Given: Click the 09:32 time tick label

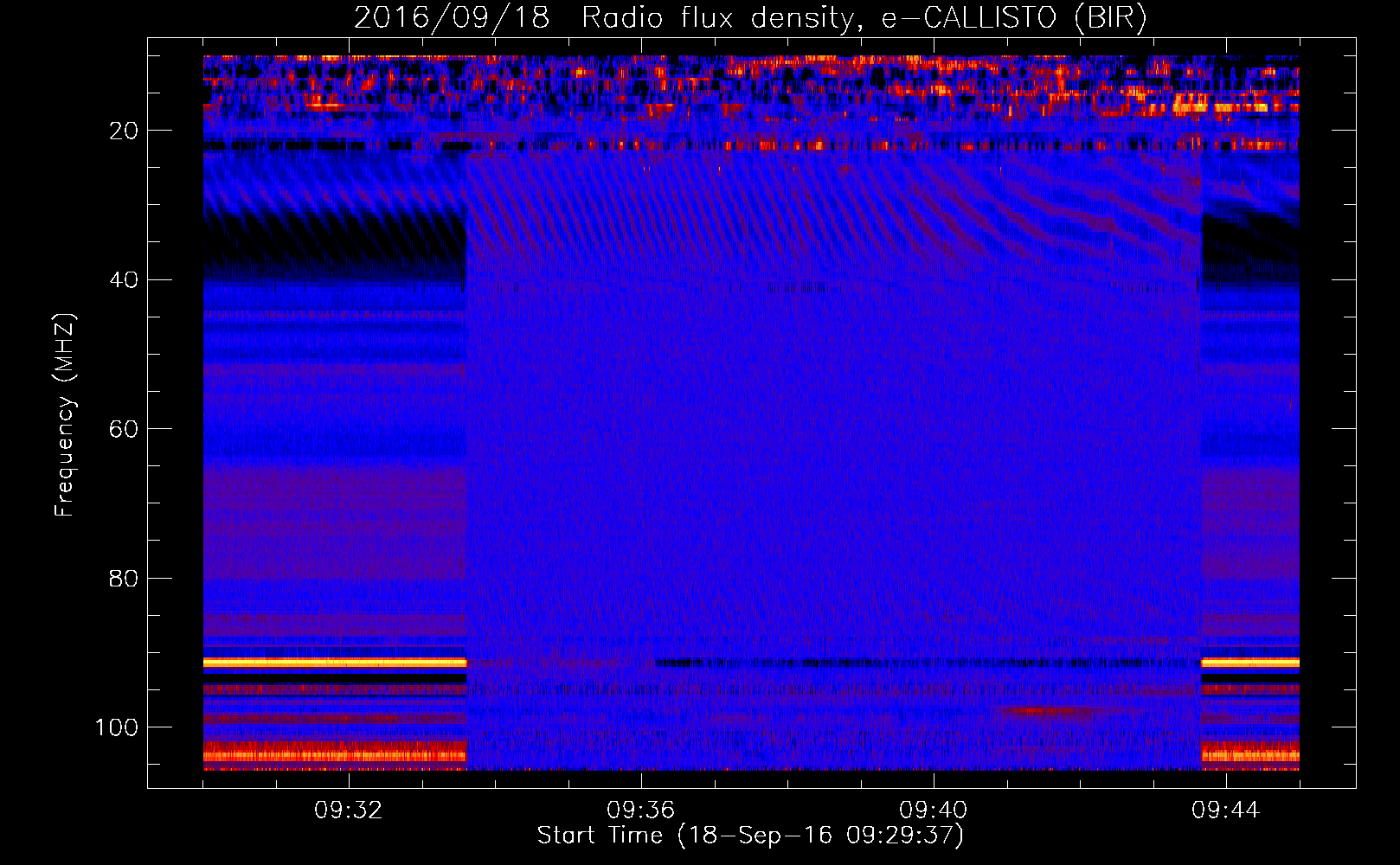Looking at the screenshot, I should (x=349, y=811).
